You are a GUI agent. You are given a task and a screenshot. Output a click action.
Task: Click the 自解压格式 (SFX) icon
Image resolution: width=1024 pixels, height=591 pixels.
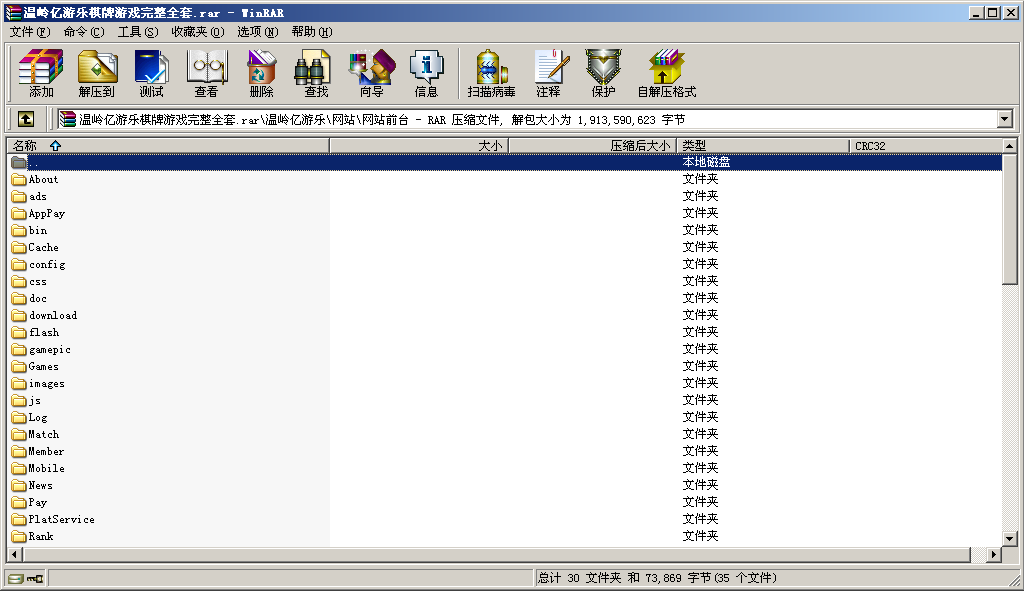click(666, 73)
